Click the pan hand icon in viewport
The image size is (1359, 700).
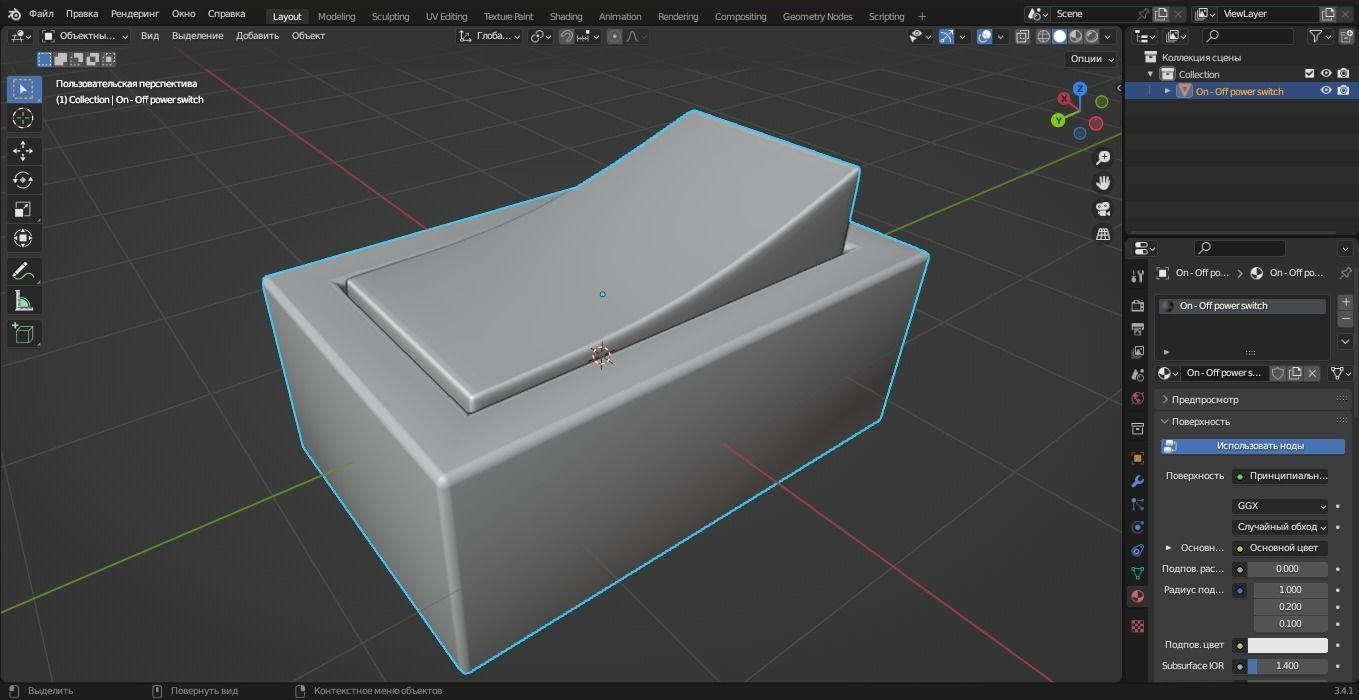tap(1103, 183)
